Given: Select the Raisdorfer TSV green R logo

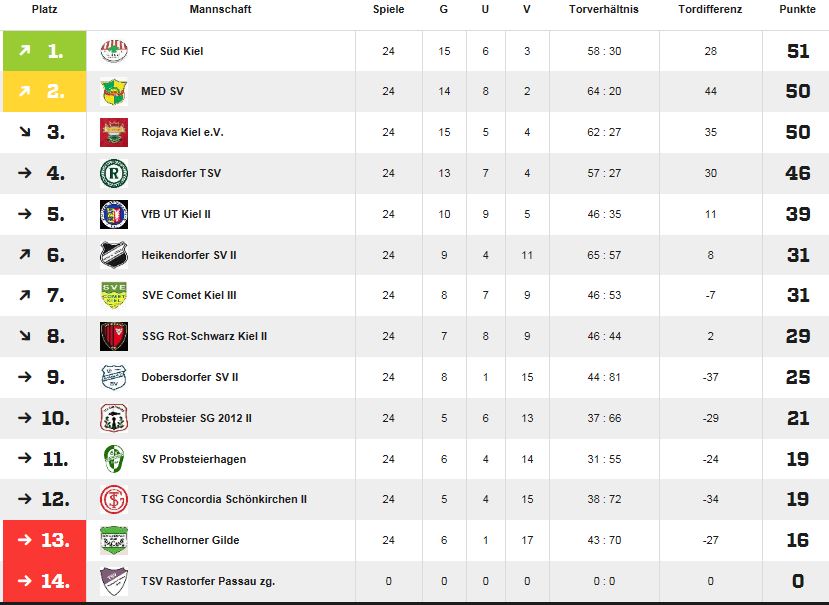Looking at the screenshot, I should (114, 173).
